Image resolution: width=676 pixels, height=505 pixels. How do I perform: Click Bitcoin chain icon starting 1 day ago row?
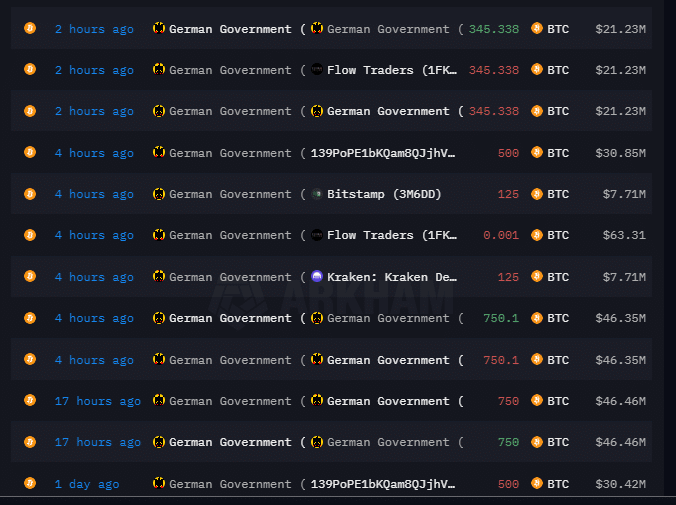[30, 483]
